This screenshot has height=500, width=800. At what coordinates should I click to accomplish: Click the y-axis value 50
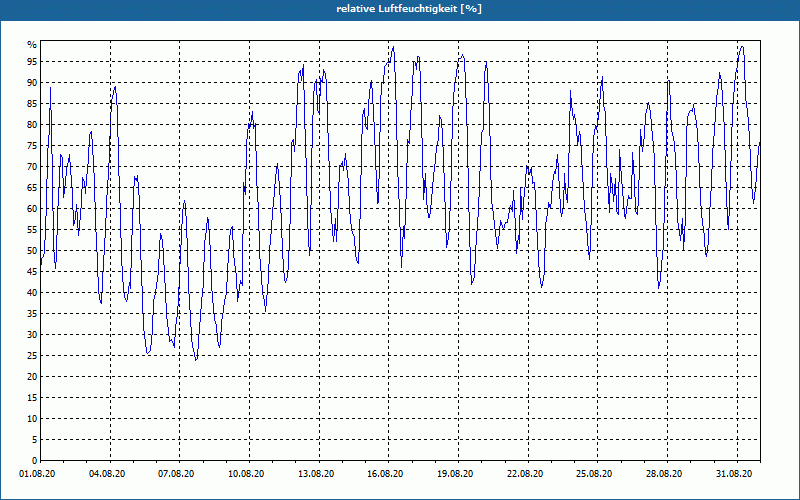coord(32,251)
